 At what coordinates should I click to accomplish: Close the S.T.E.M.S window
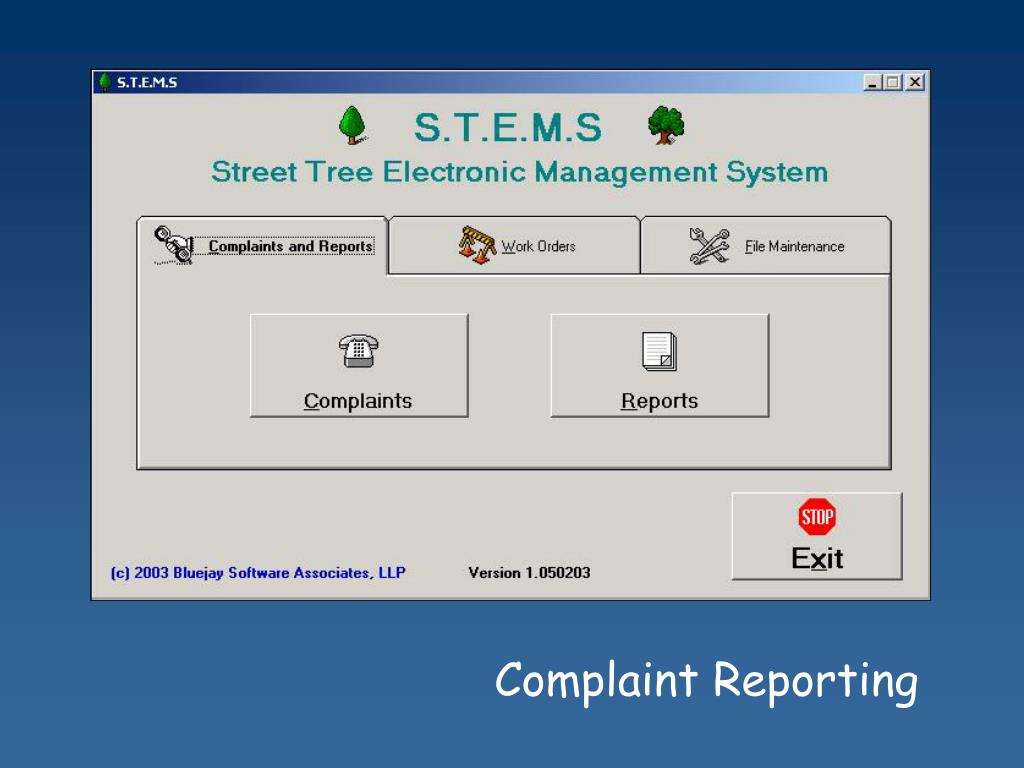(x=916, y=82)
